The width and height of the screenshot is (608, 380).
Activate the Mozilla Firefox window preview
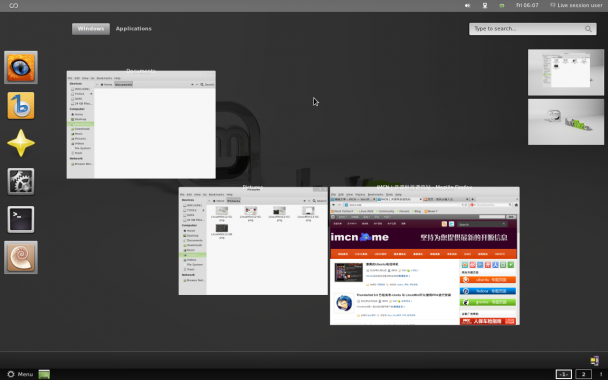(425, 256)
